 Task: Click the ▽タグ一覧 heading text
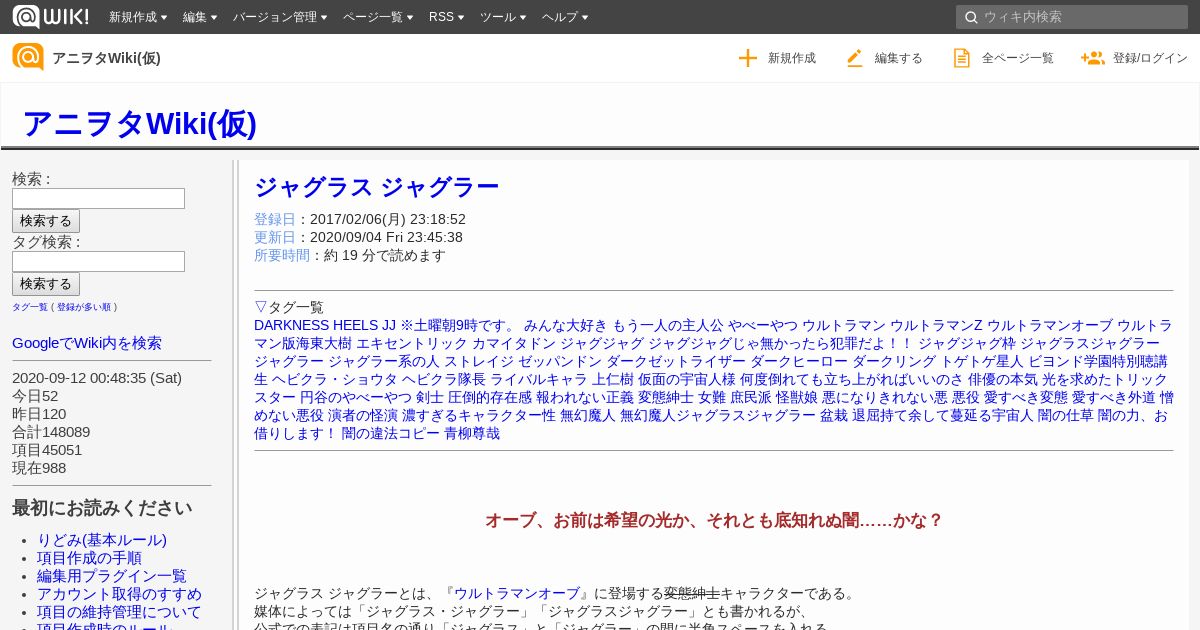pos(289,307)
